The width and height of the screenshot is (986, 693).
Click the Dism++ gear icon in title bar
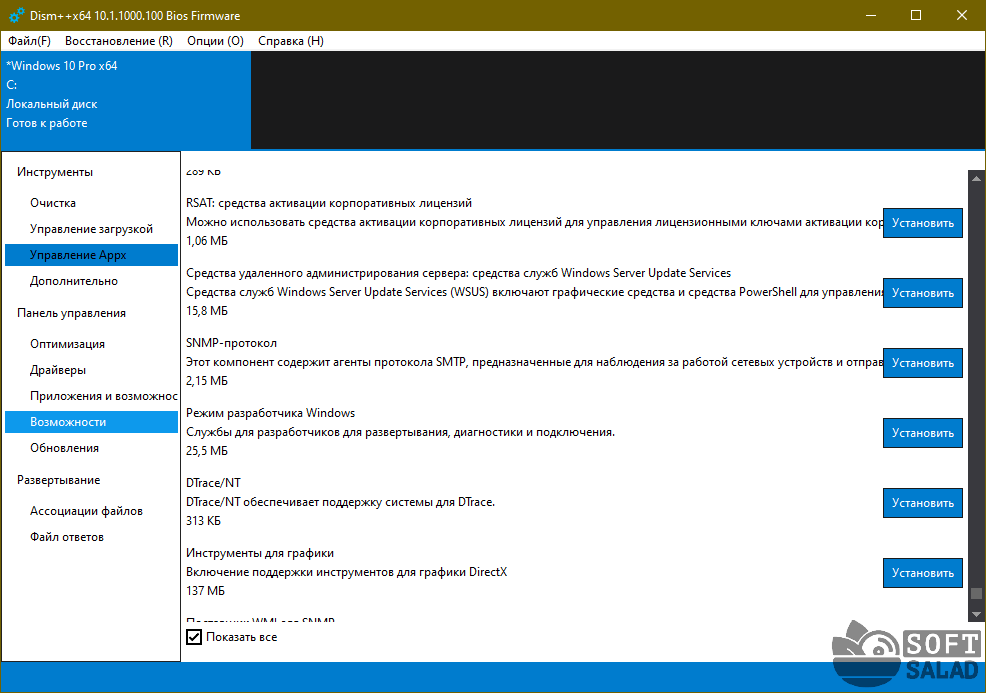(x=16, y=15)
